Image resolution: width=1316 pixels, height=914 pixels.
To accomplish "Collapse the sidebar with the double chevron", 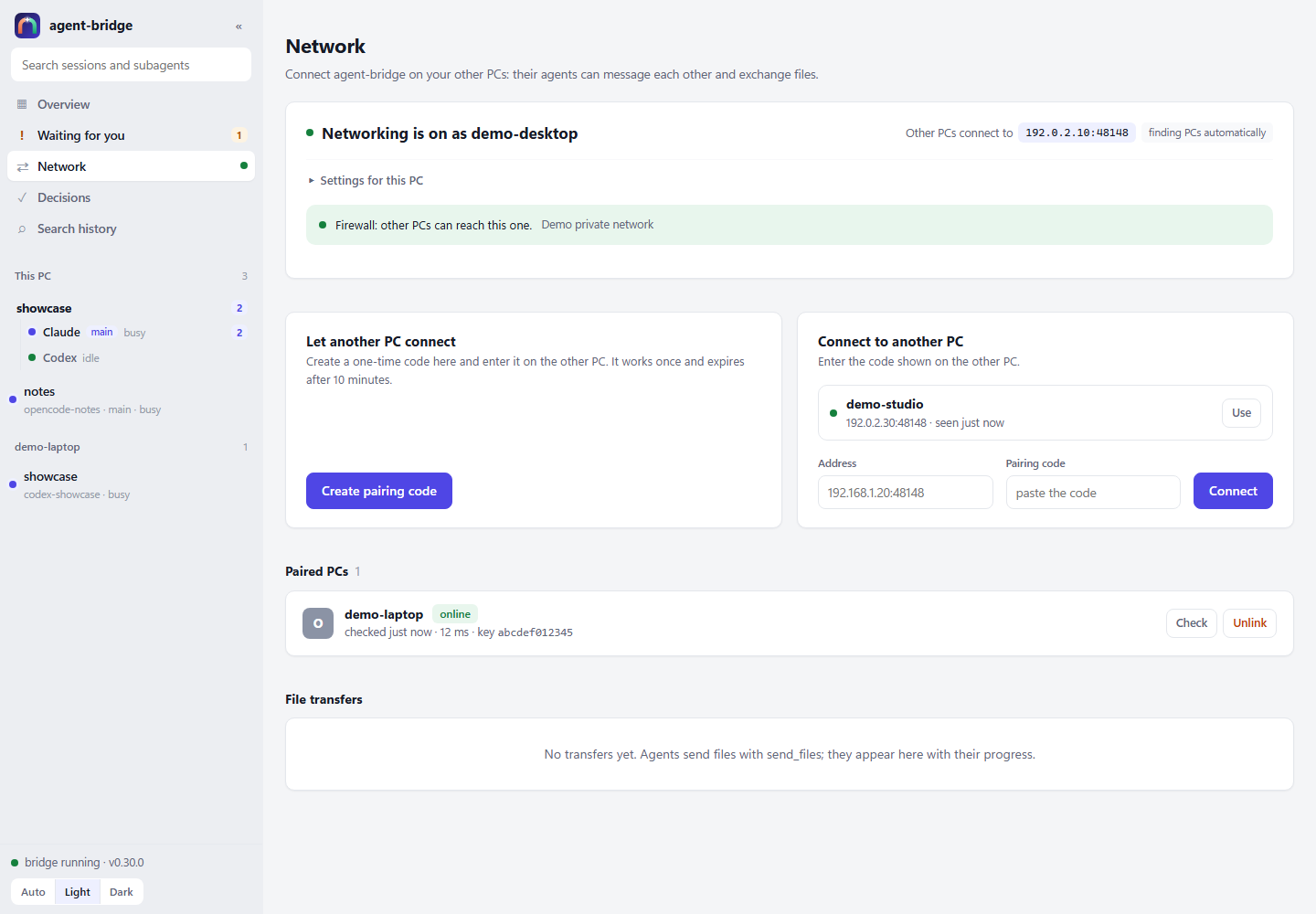I will click(239, 27).
